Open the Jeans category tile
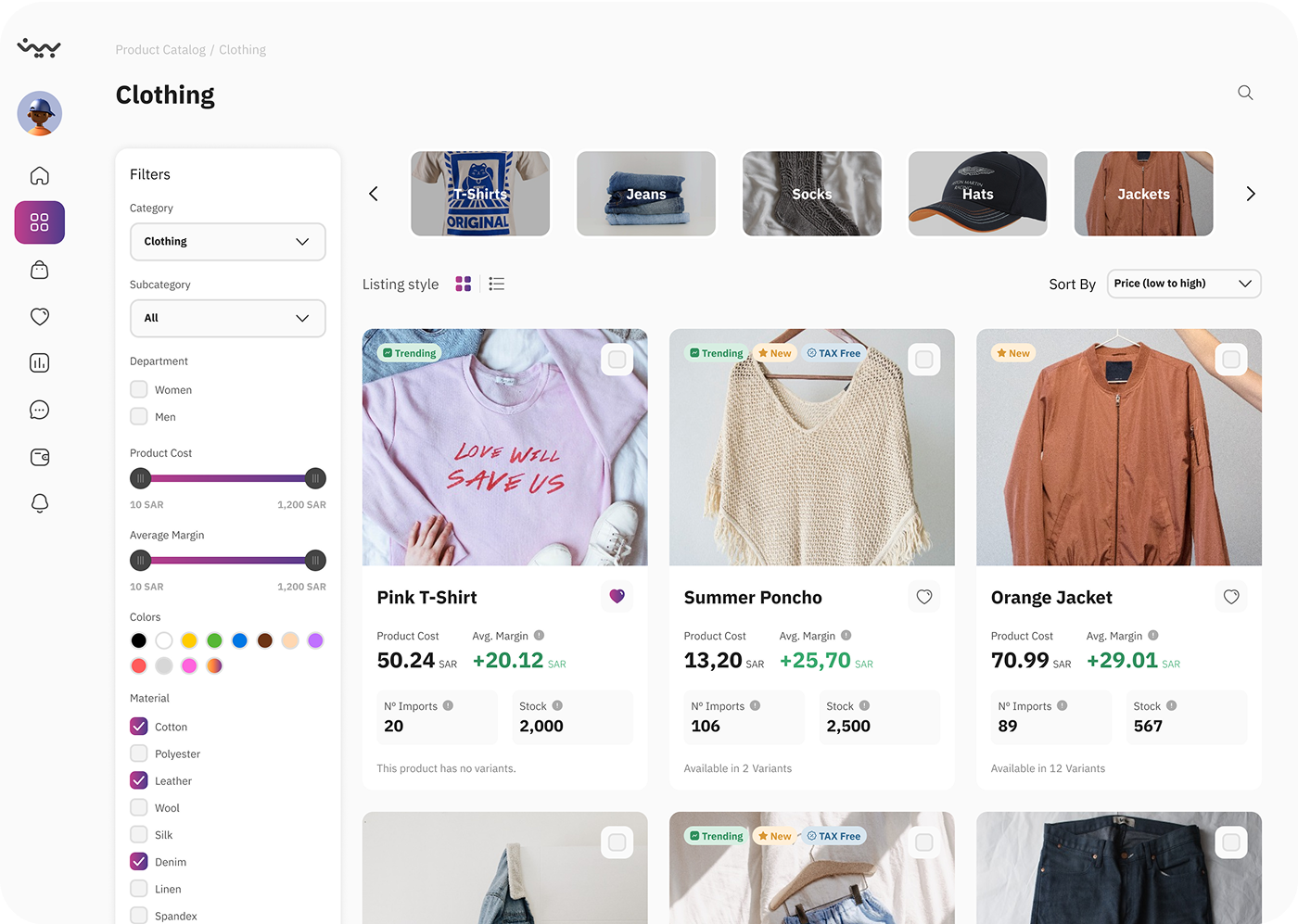Image resolution: width=1298 pixels, height=924 pixels. tap(646, 194)
